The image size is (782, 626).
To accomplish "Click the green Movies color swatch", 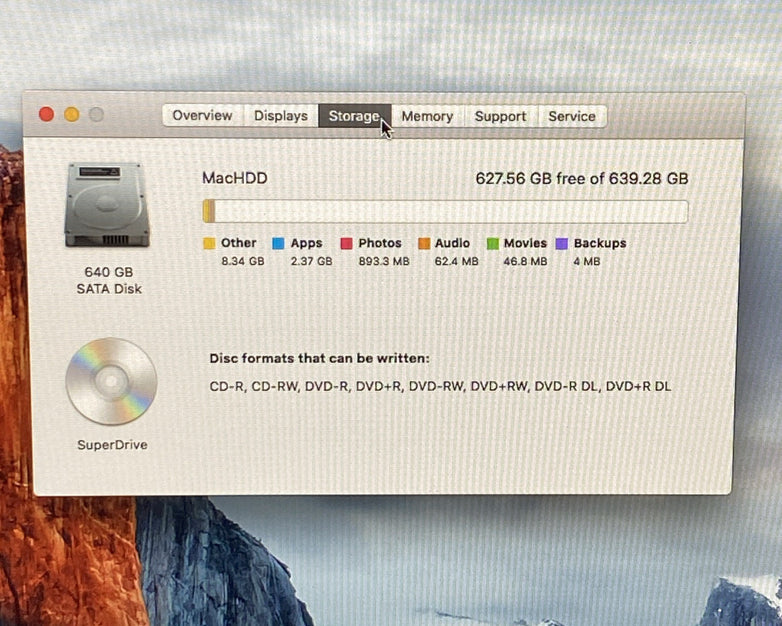I will click(x=493, y=243).
